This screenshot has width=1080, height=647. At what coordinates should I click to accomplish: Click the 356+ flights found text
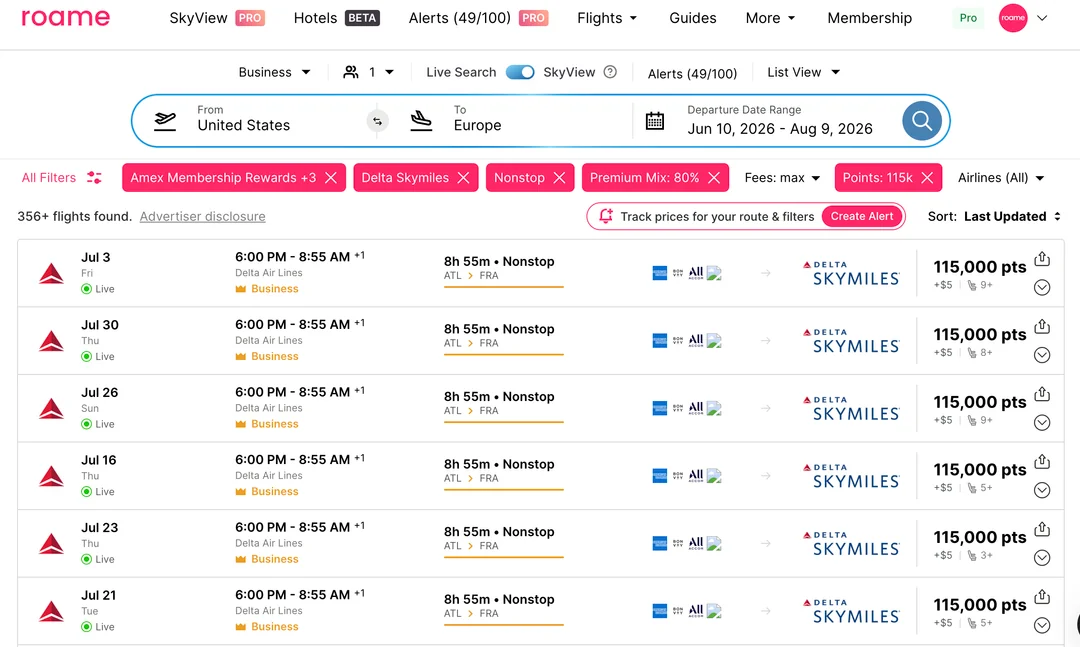coord(74,216)
